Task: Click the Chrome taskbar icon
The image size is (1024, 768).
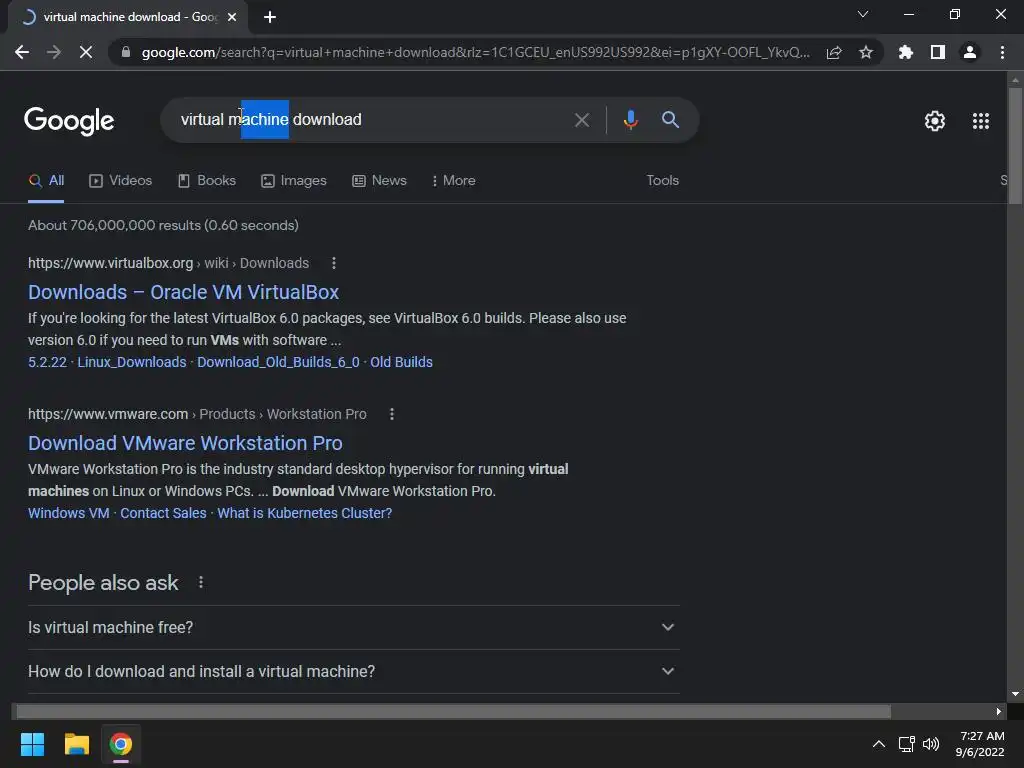Action: click(x=121, y=744)
